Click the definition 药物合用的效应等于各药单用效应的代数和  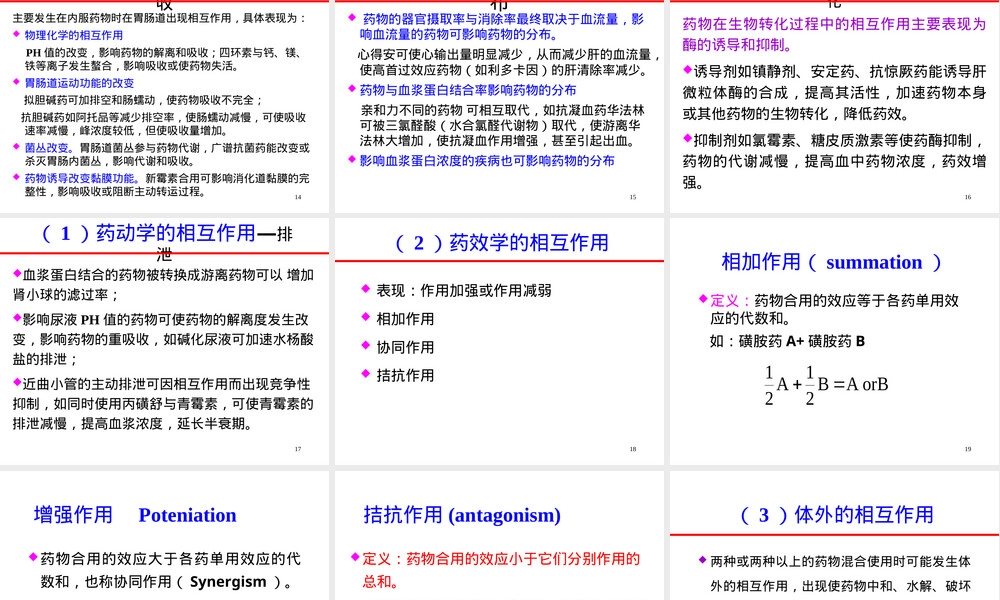pos(834,309)
